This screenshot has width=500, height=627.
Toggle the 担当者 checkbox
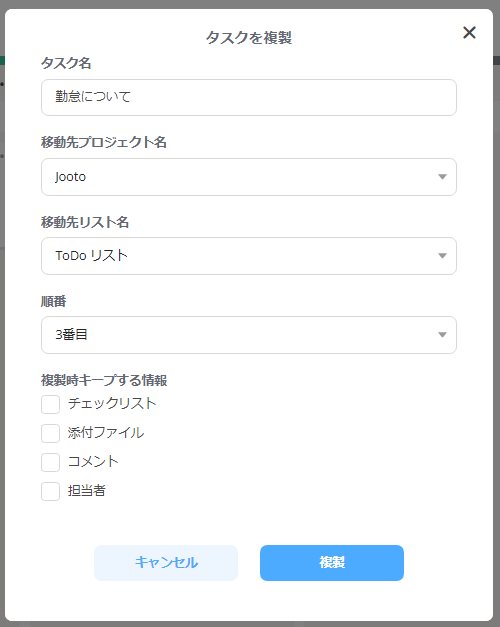(50, 491)
